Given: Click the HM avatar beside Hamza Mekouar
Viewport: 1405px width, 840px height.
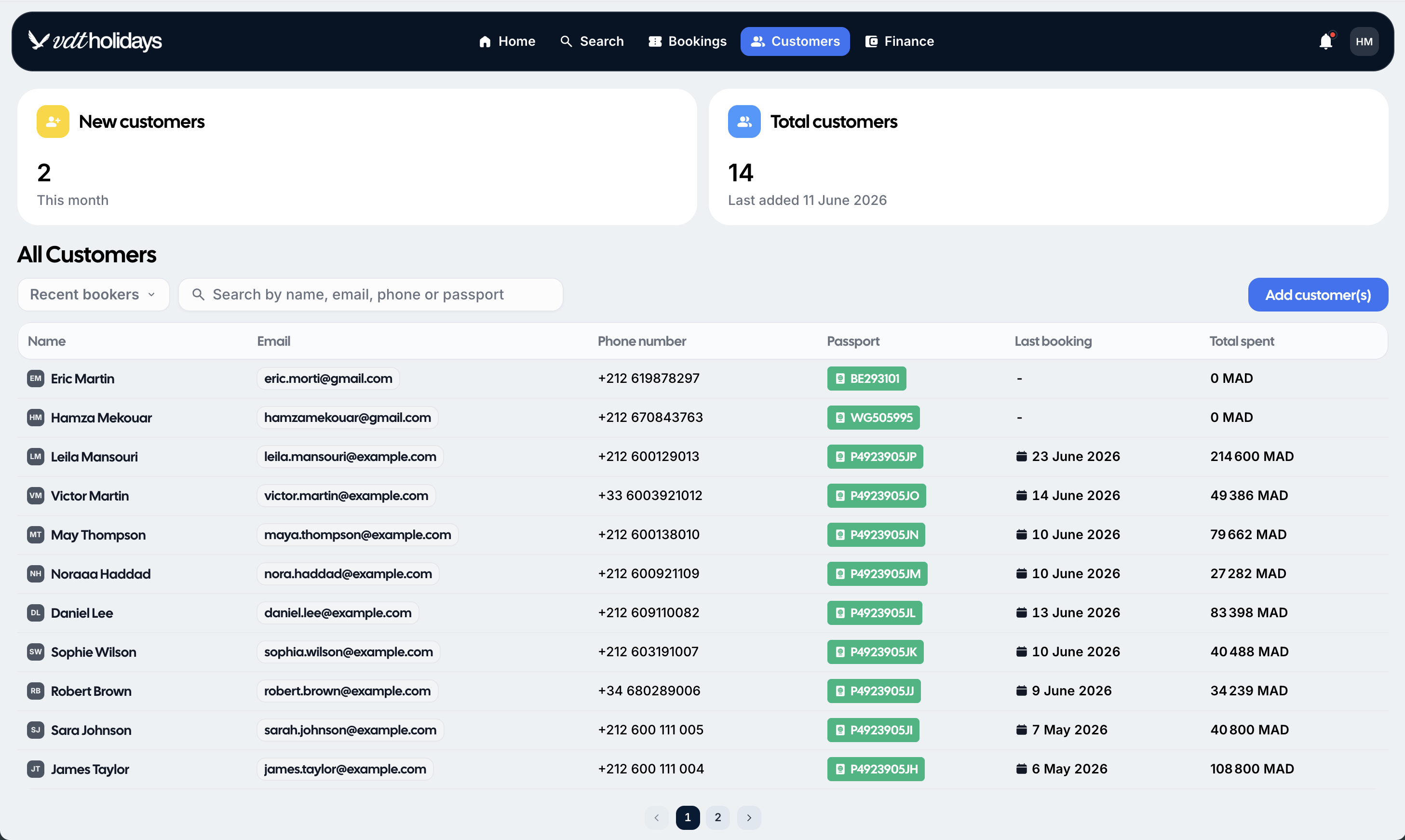Looking at the screenshot, I should 36,417.
